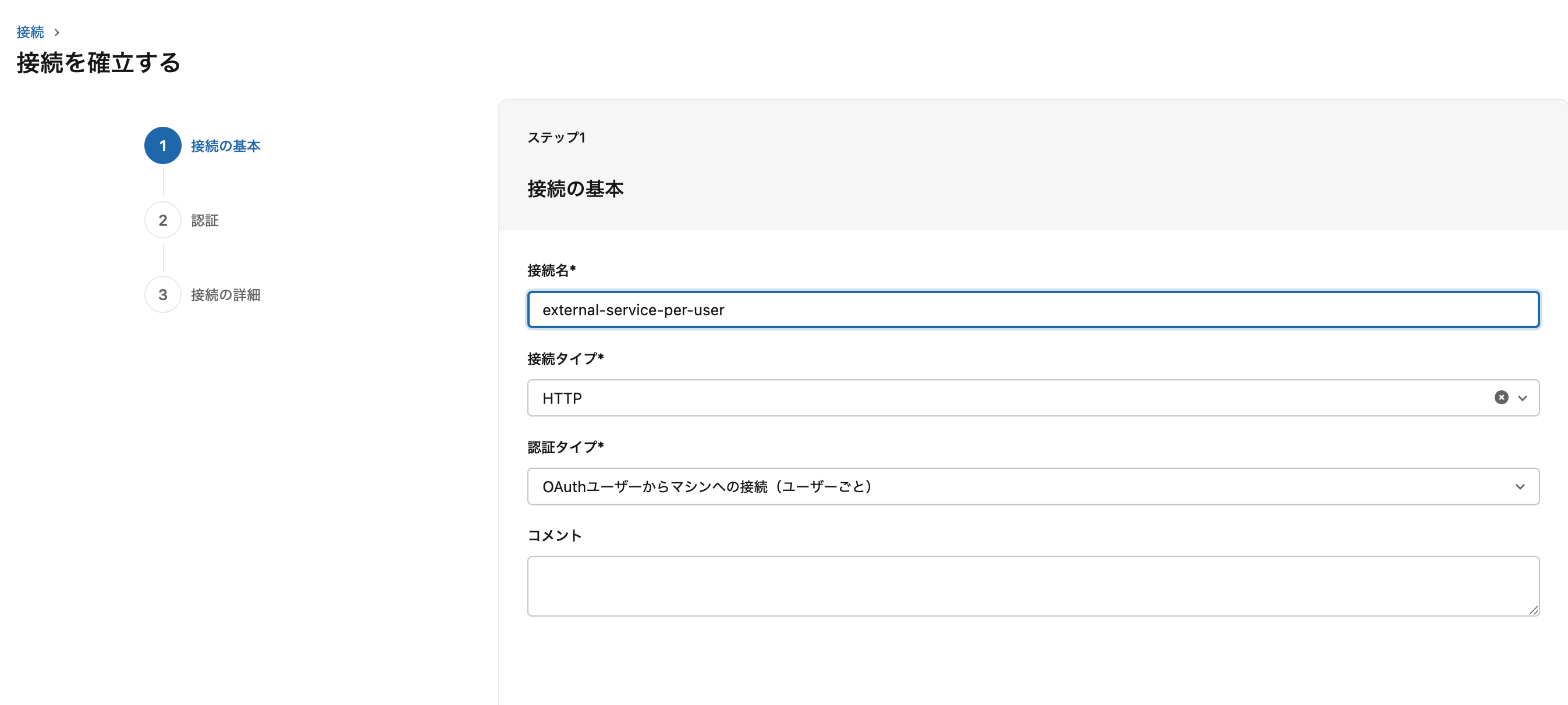Open the 接続の詳細 step
1568x705 pixels.
pyautogui.click(x=226, y=294)
